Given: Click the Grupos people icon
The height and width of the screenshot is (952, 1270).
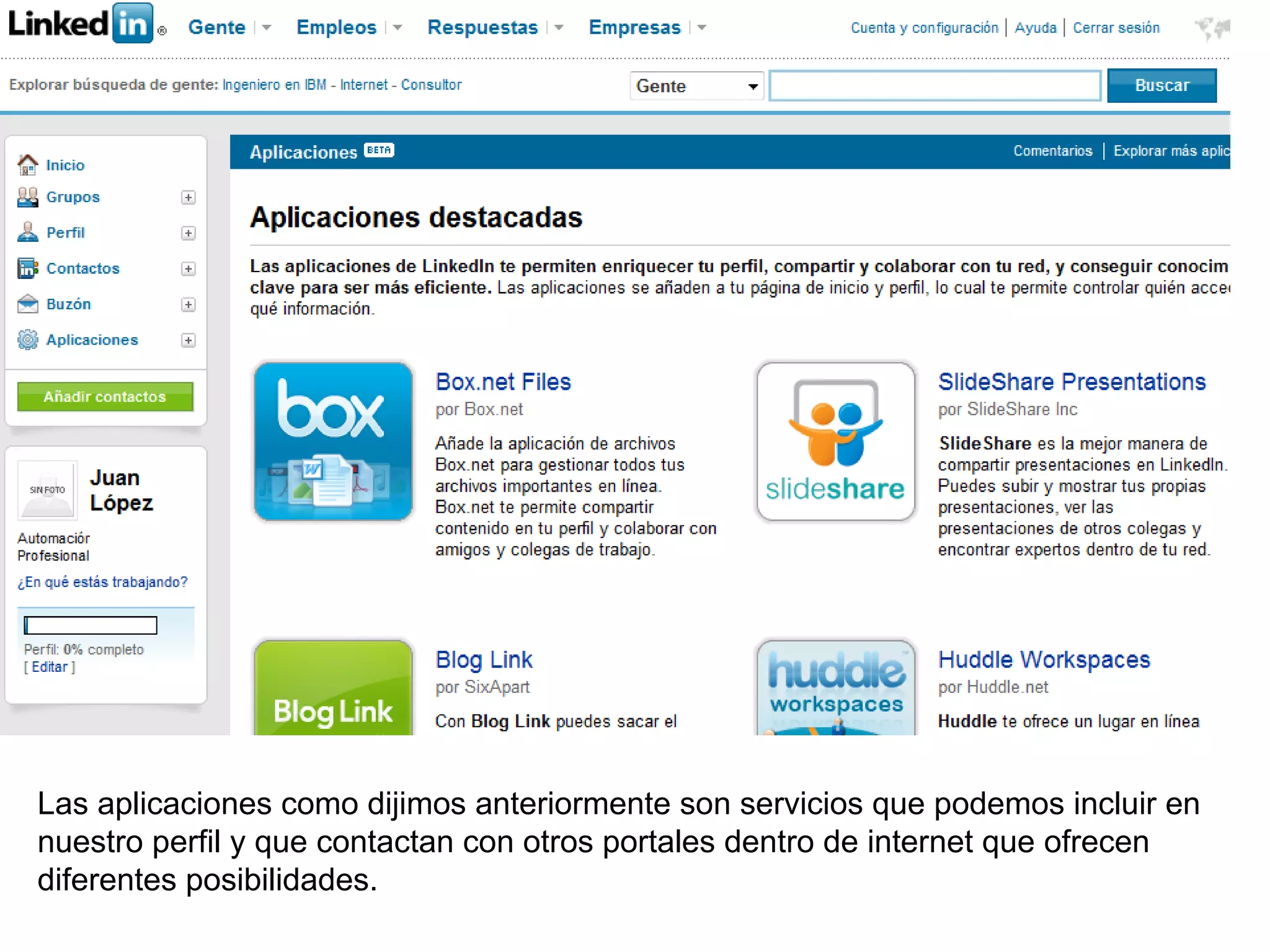Looking at the screenshot, I should (27, 197).
